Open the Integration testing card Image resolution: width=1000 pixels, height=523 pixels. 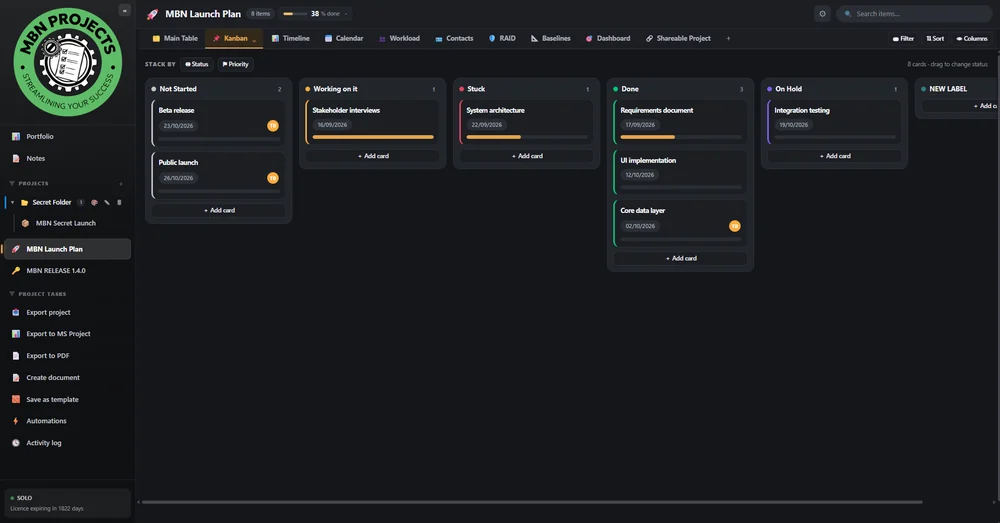(x=834, y=122)
